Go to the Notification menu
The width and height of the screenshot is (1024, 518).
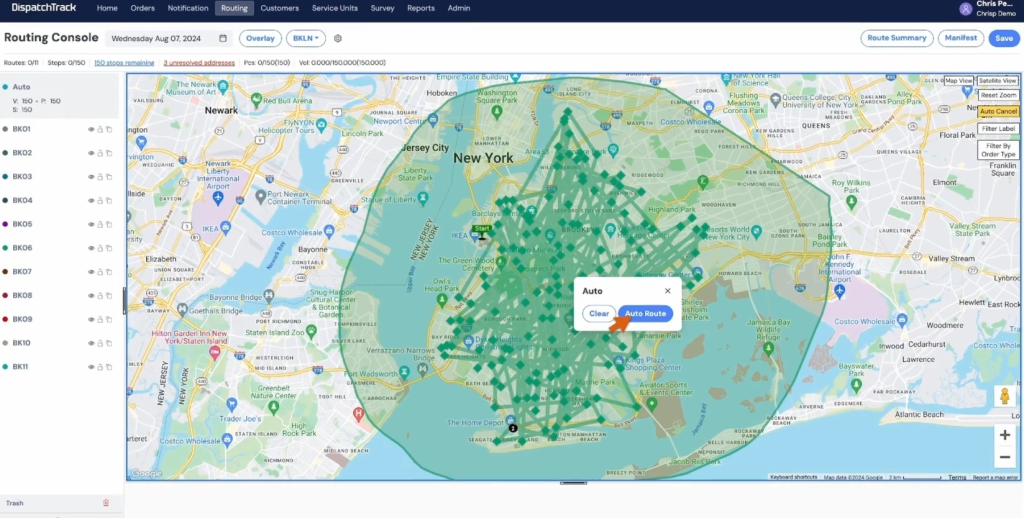(x=187, y=8)
